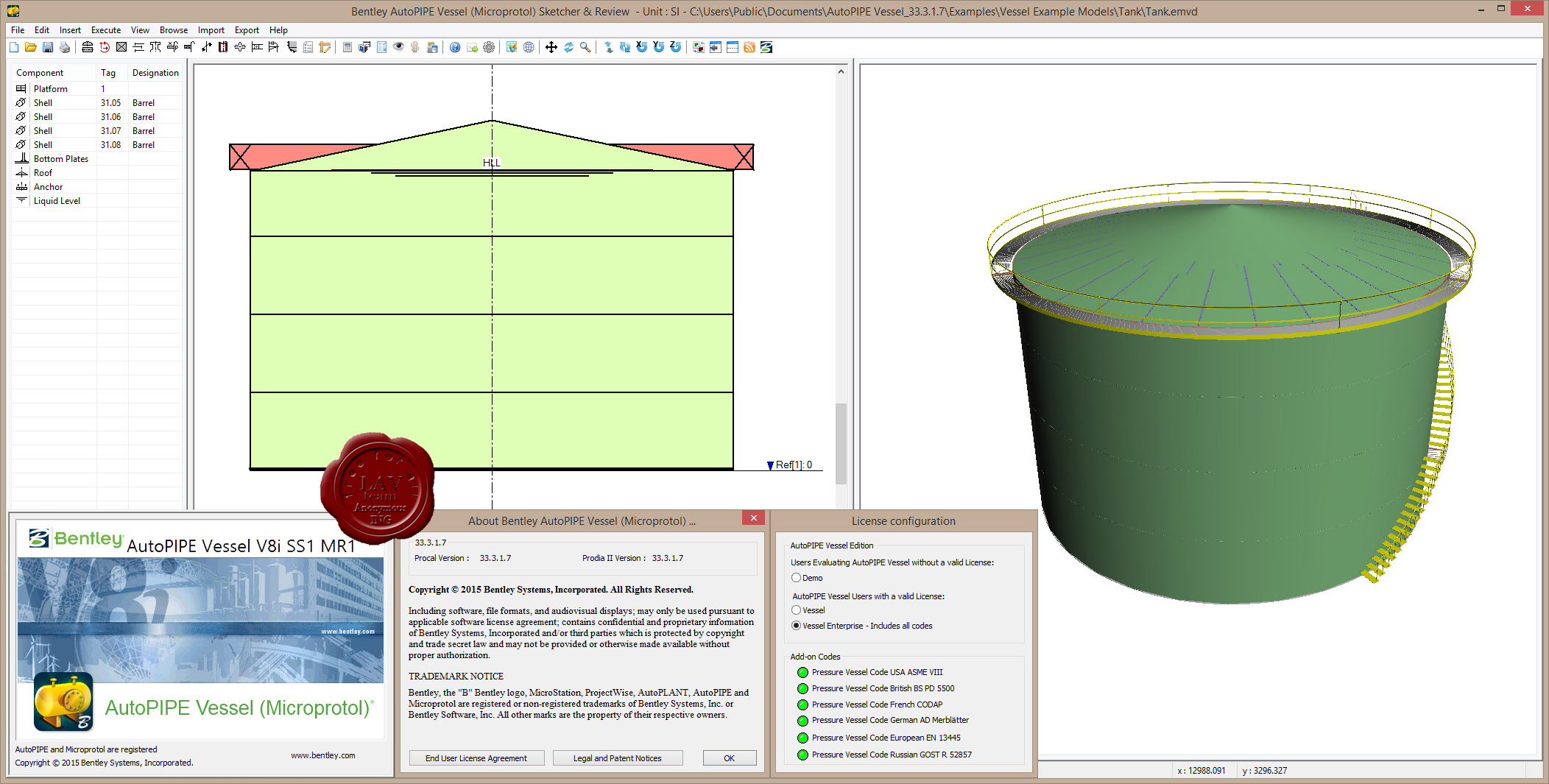The image size is (1549, 784).
Task: Toggle the Russian GOST R 52857 indicator
Action: point(802,755)
